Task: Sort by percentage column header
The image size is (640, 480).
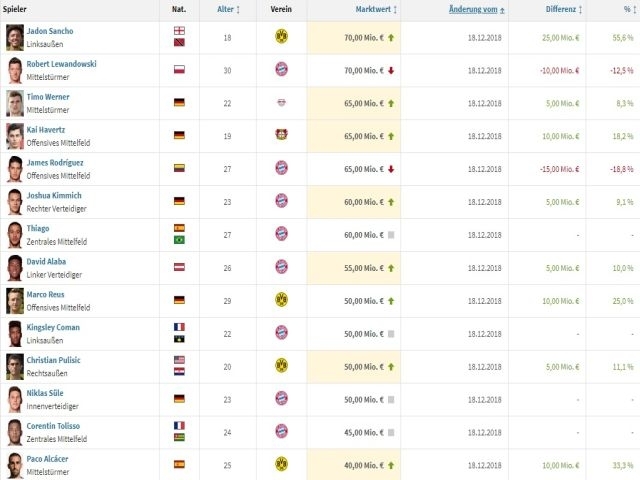Action: tap(630, 9)
